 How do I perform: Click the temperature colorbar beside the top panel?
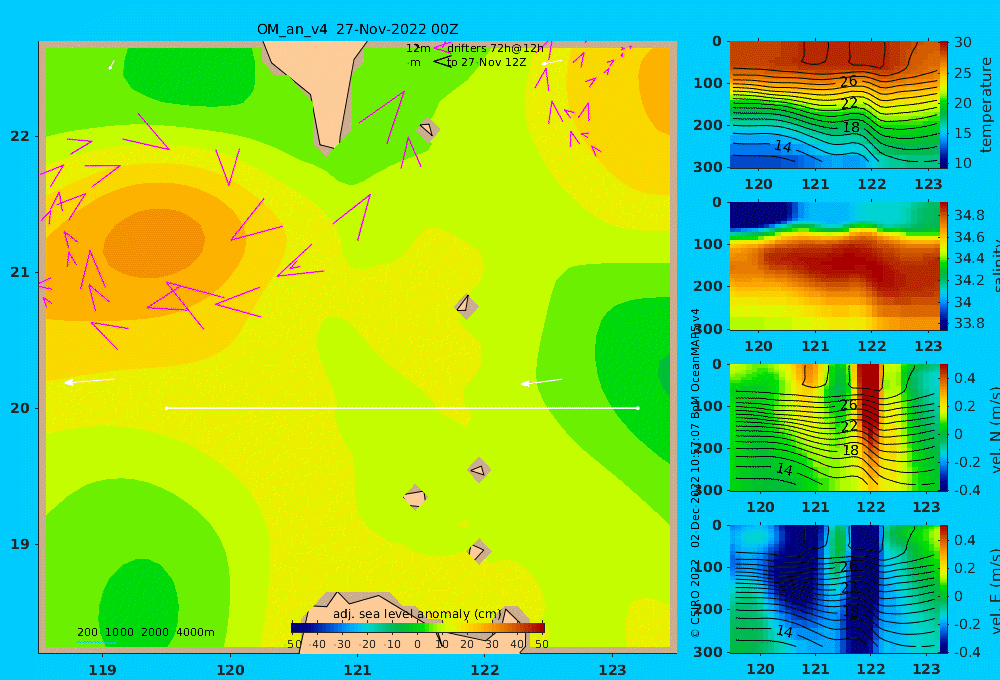click(944, 105)
